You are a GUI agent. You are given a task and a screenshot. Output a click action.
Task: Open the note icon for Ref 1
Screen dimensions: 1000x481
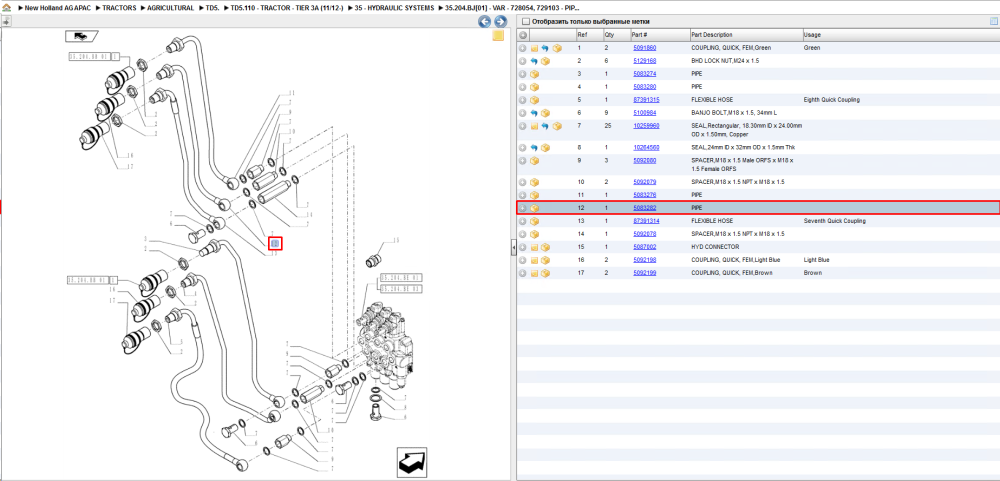pyautogui.click(x=534, y=48)
